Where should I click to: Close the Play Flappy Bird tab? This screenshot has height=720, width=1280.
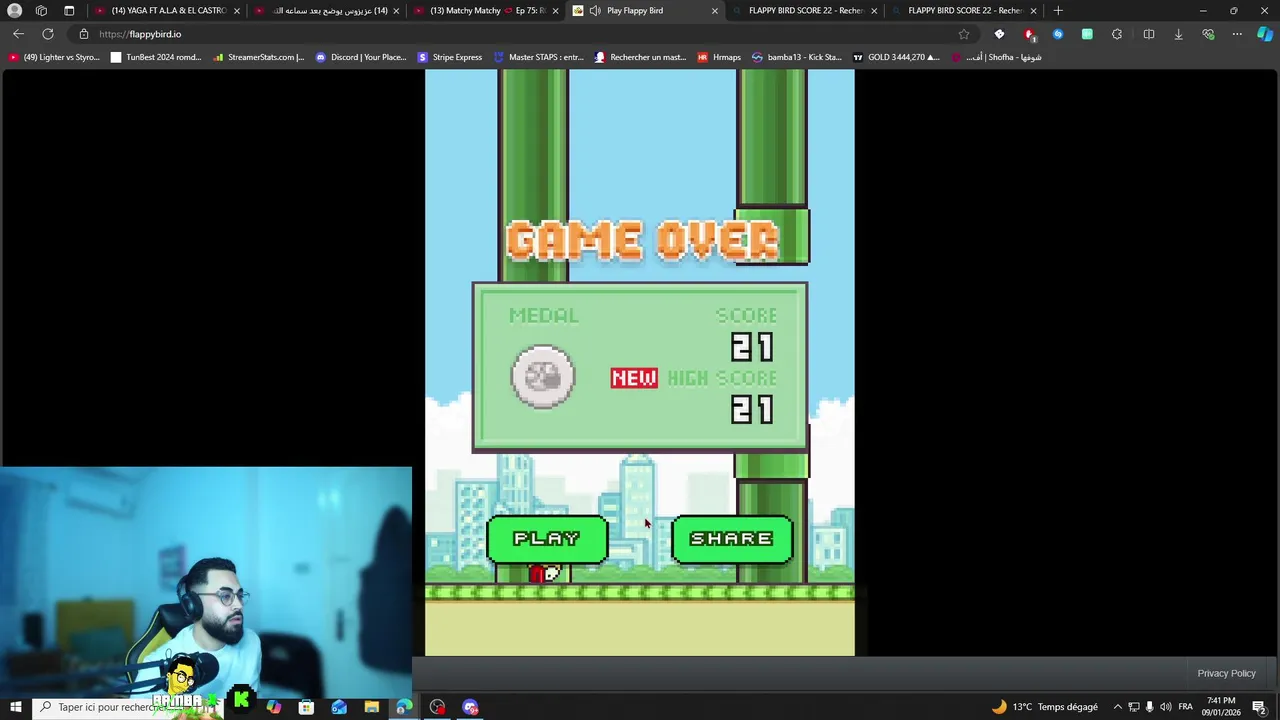[714, 10]
